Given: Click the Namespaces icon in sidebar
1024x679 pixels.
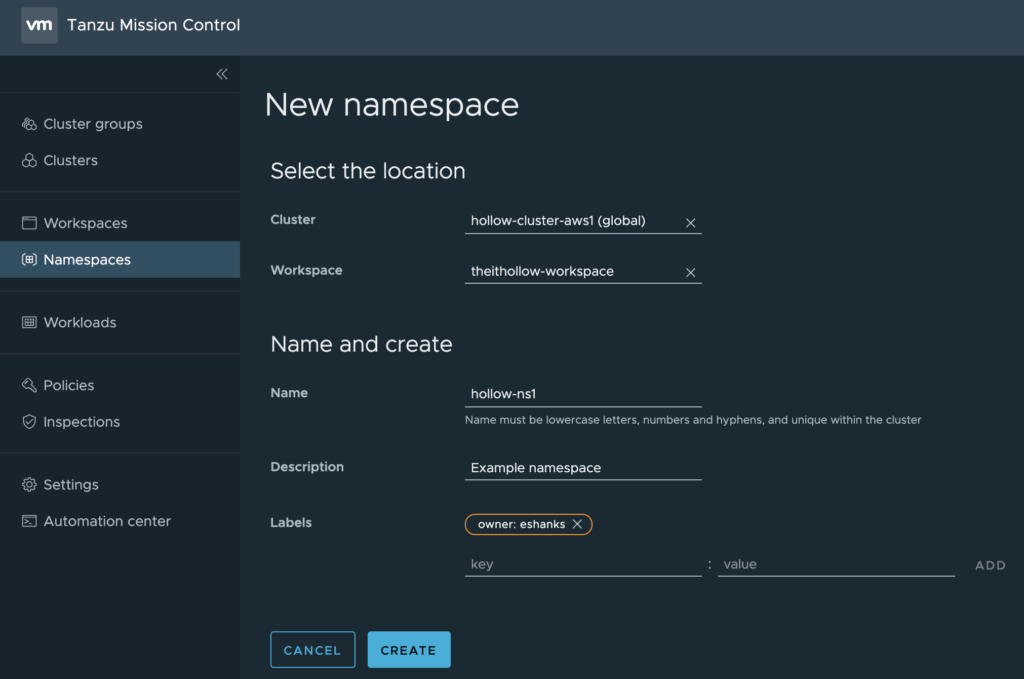Looking at the screenshot, I should tap(29, 260).
